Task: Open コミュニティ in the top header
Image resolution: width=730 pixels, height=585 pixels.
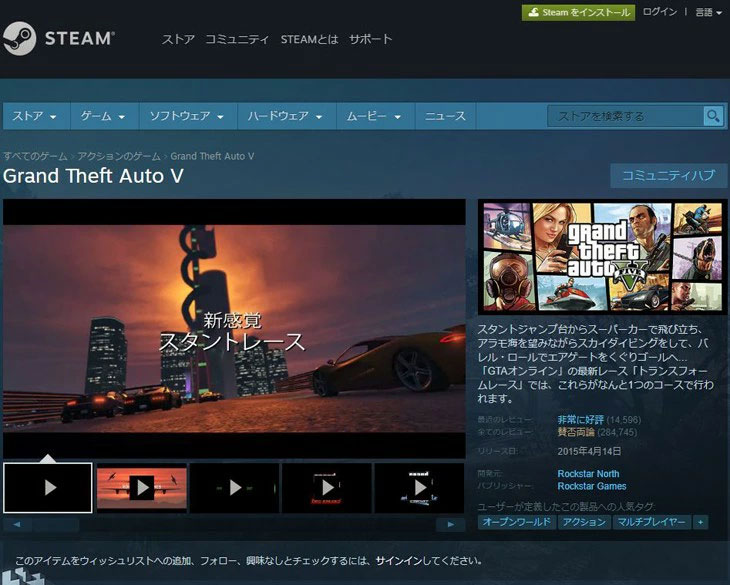Action: pos(237,40)
